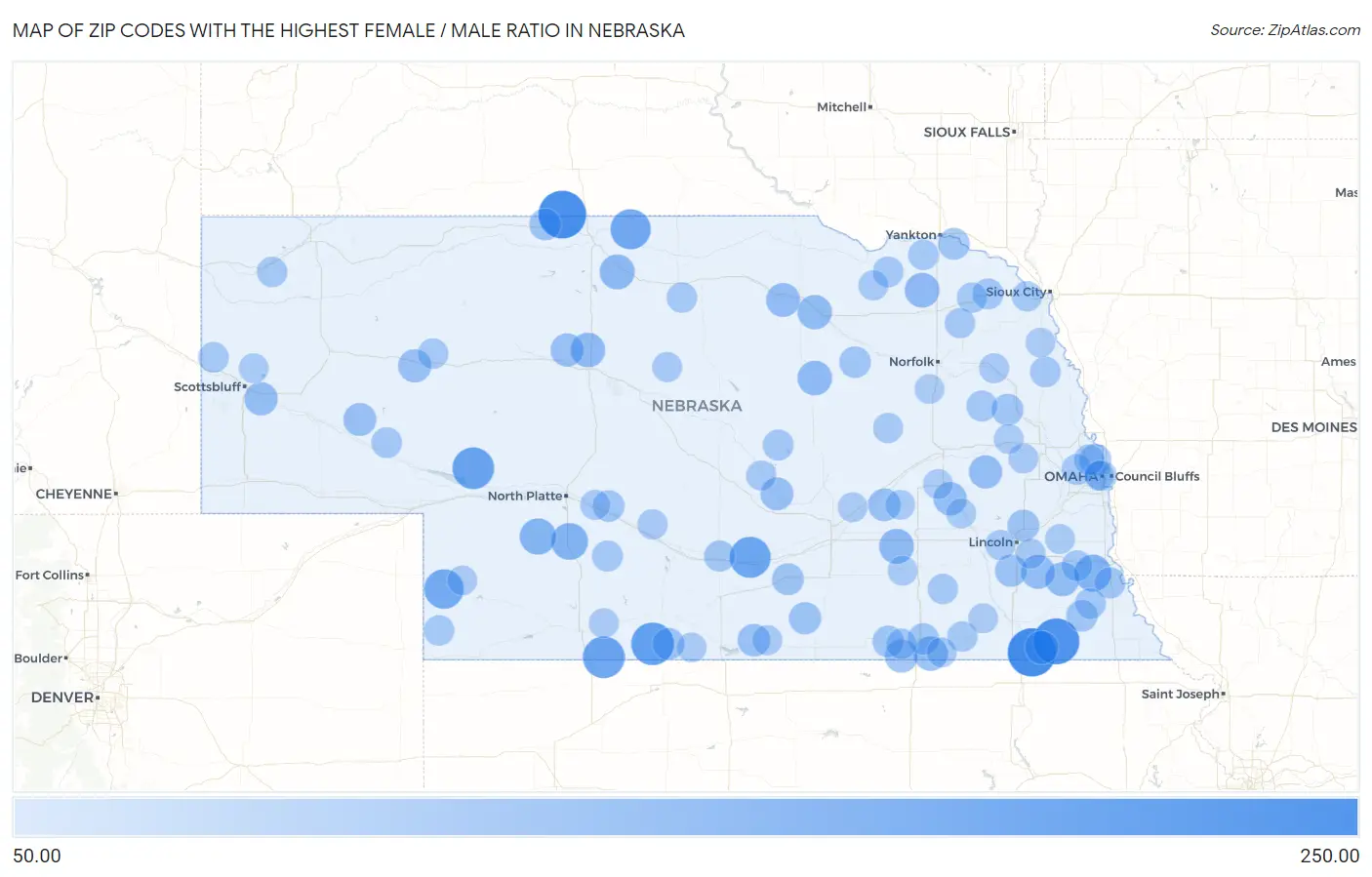1372x877 pixels.
Task: Click the dark bubble northwest of North Platte
Action: pyautogui.click(x=473, y=468)
